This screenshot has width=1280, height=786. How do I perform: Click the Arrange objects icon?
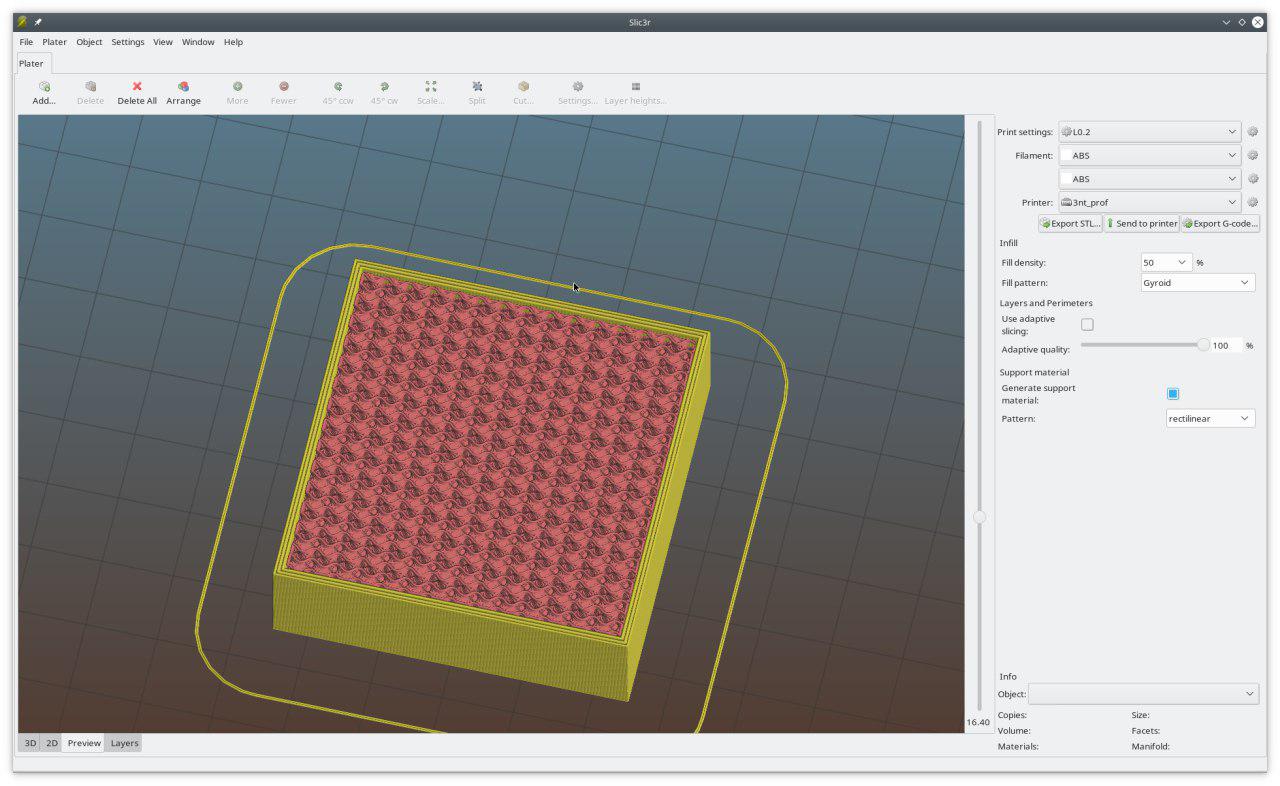point(183,87)
